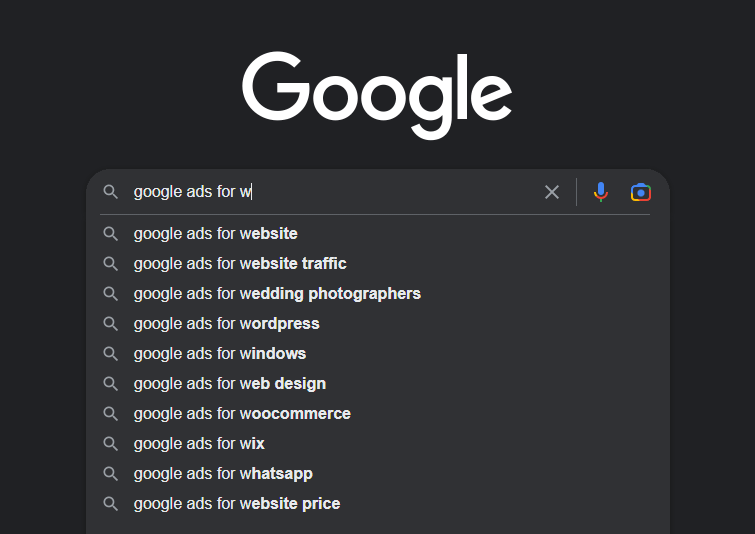Select 'google ads for website price'
The height and width of the screenshot is (534, 755).
point(236,504)
